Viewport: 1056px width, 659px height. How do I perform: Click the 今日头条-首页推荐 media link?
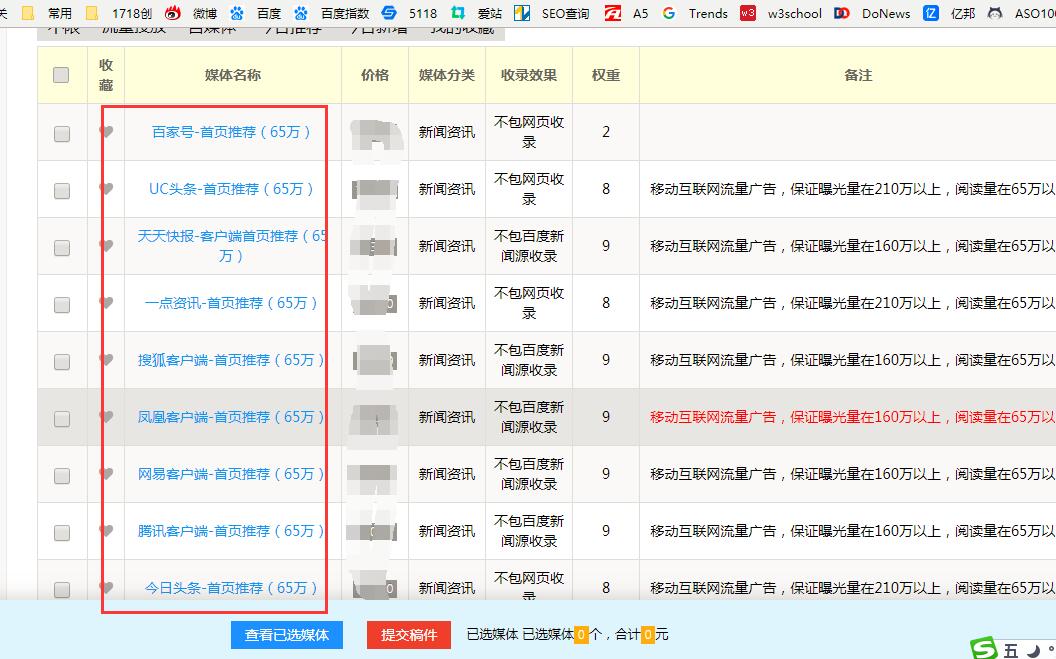232,588
